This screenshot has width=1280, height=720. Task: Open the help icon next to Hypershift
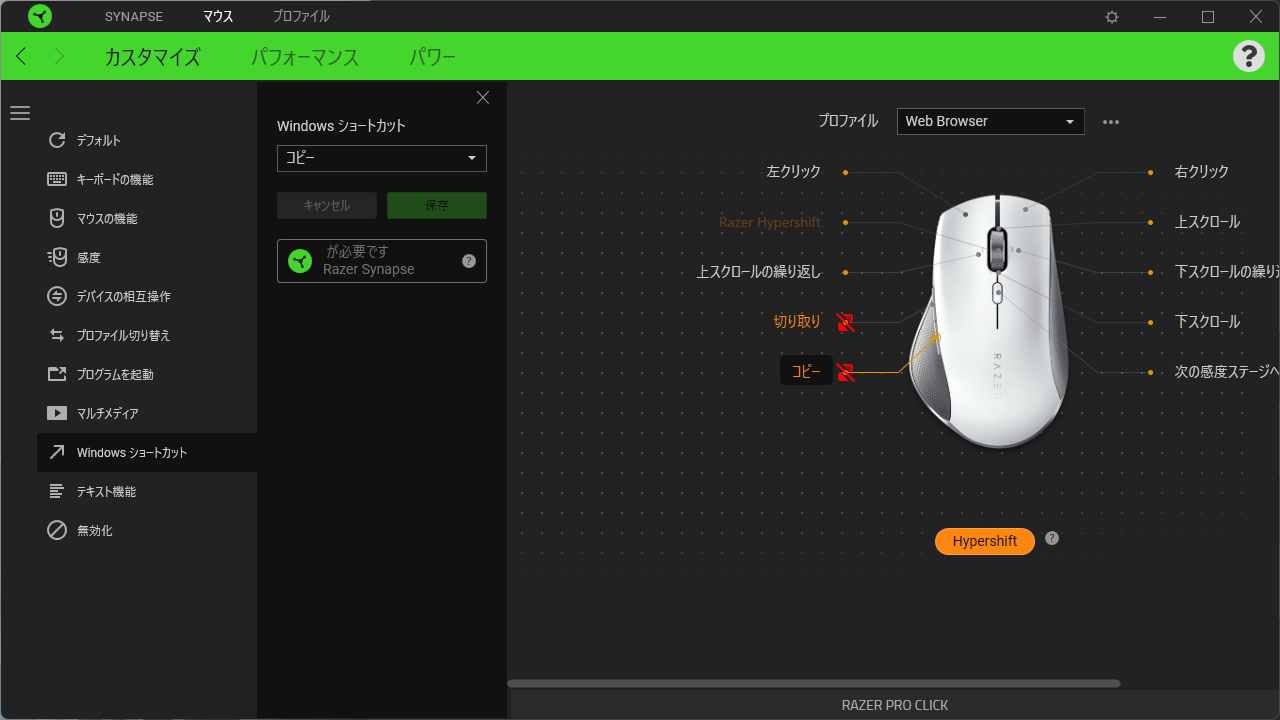pyautogui.click(x=1052, y=538)
